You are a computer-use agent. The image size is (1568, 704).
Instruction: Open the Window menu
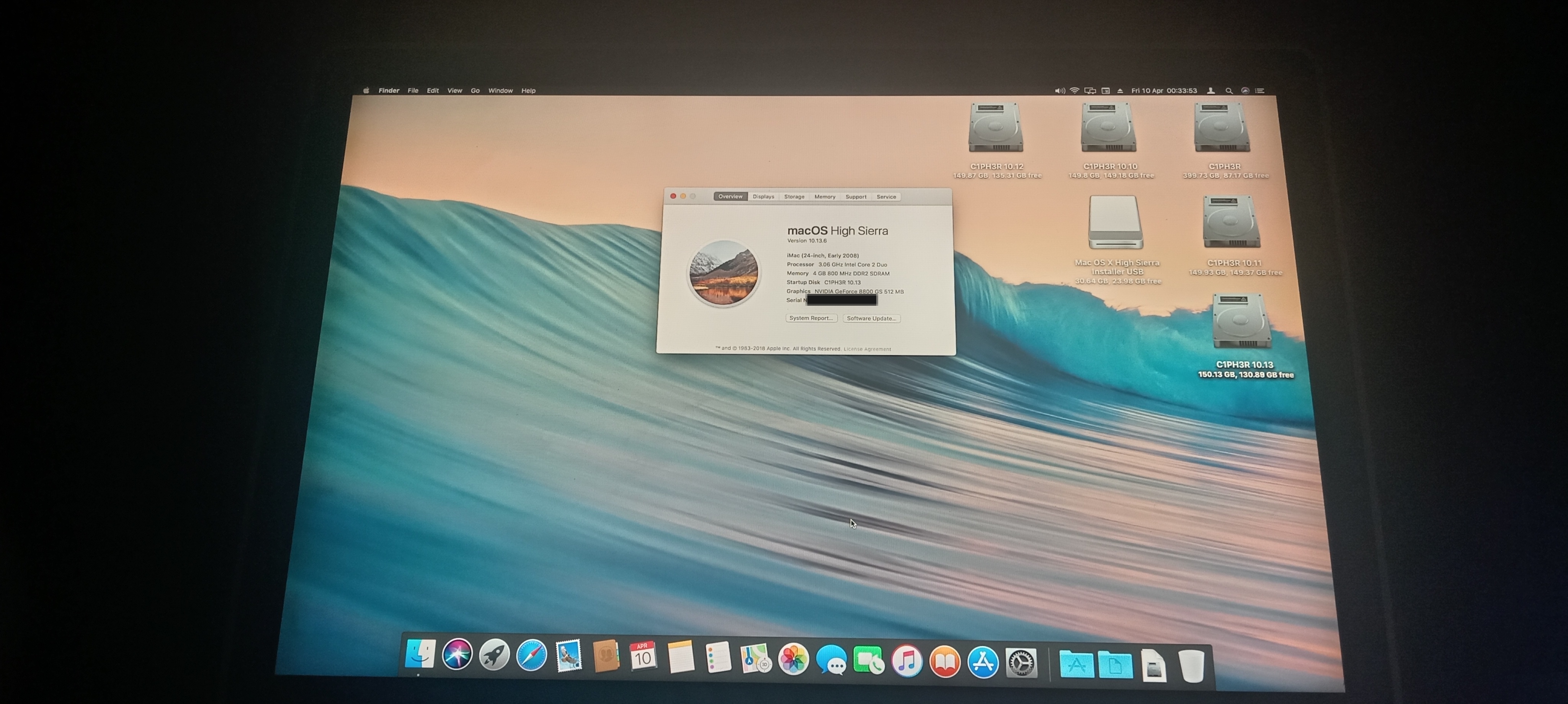(500, 91)
